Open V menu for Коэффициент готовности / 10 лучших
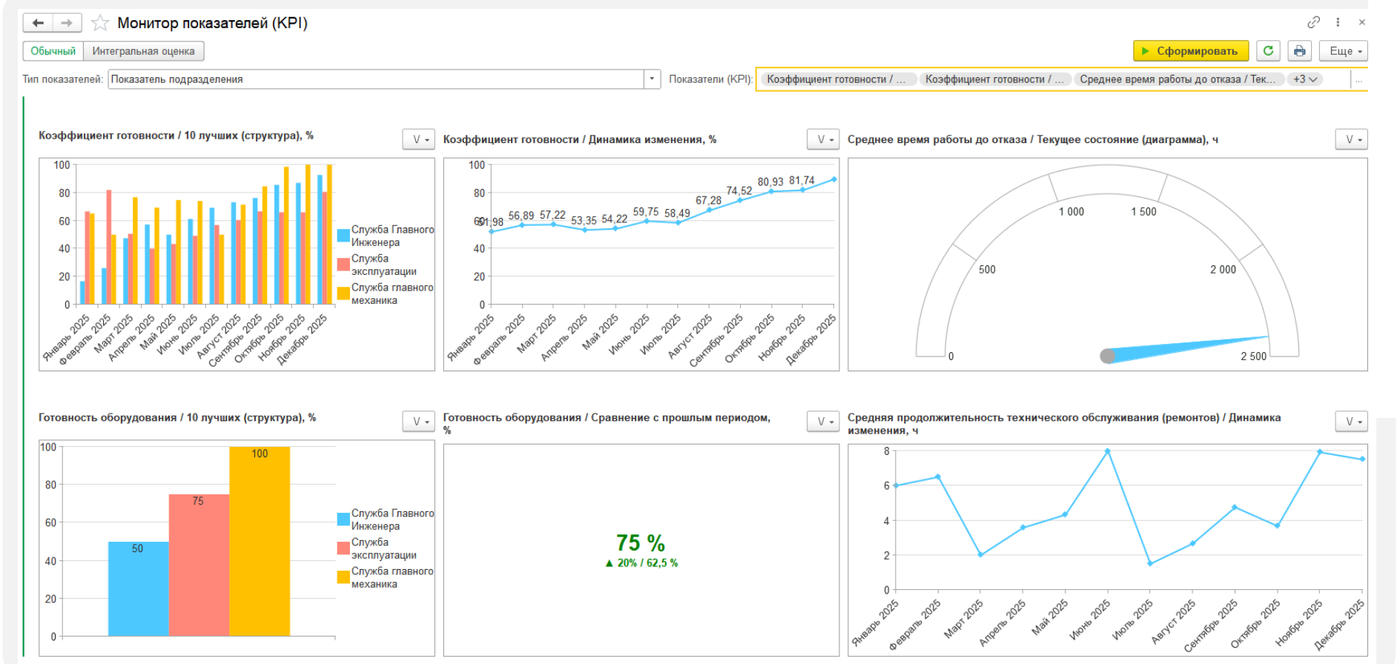The width and height of the screenshot is (1400, 664). [x=418, y=140]
